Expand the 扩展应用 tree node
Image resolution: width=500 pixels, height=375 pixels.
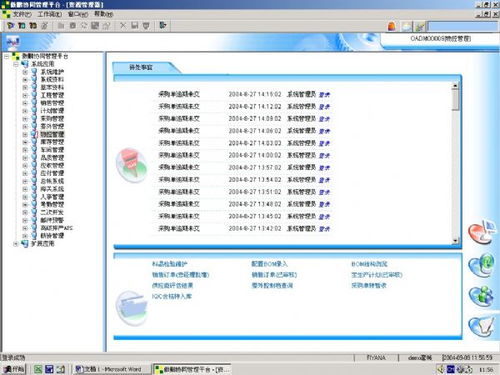click(16, 244)
